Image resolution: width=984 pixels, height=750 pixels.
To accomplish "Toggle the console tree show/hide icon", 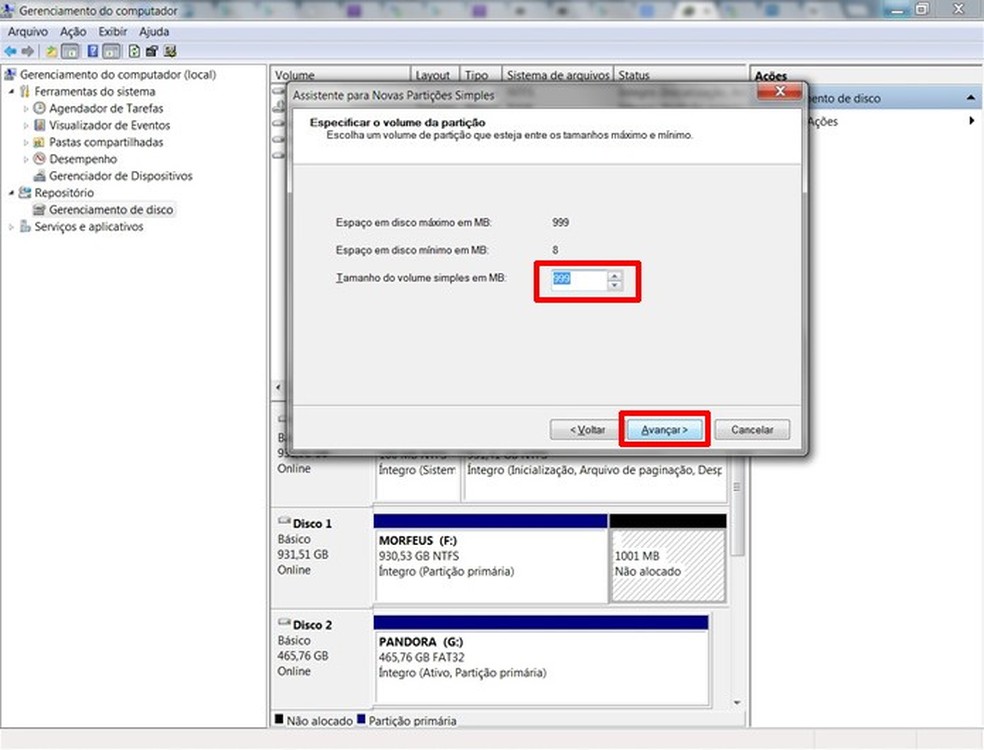I will tap(70, 51).
